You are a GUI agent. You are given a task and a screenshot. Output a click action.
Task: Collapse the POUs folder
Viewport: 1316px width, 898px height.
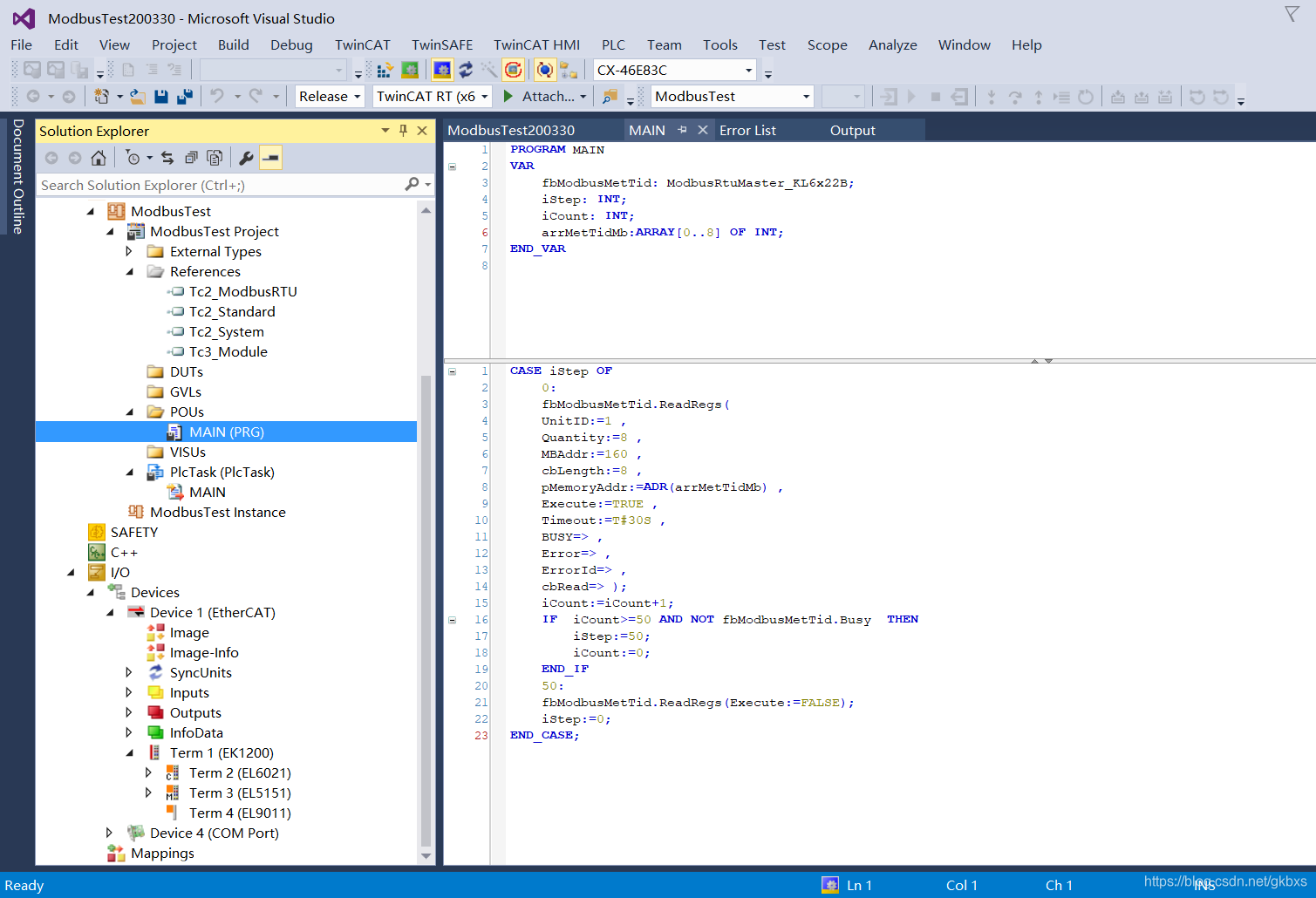point(130,412)
